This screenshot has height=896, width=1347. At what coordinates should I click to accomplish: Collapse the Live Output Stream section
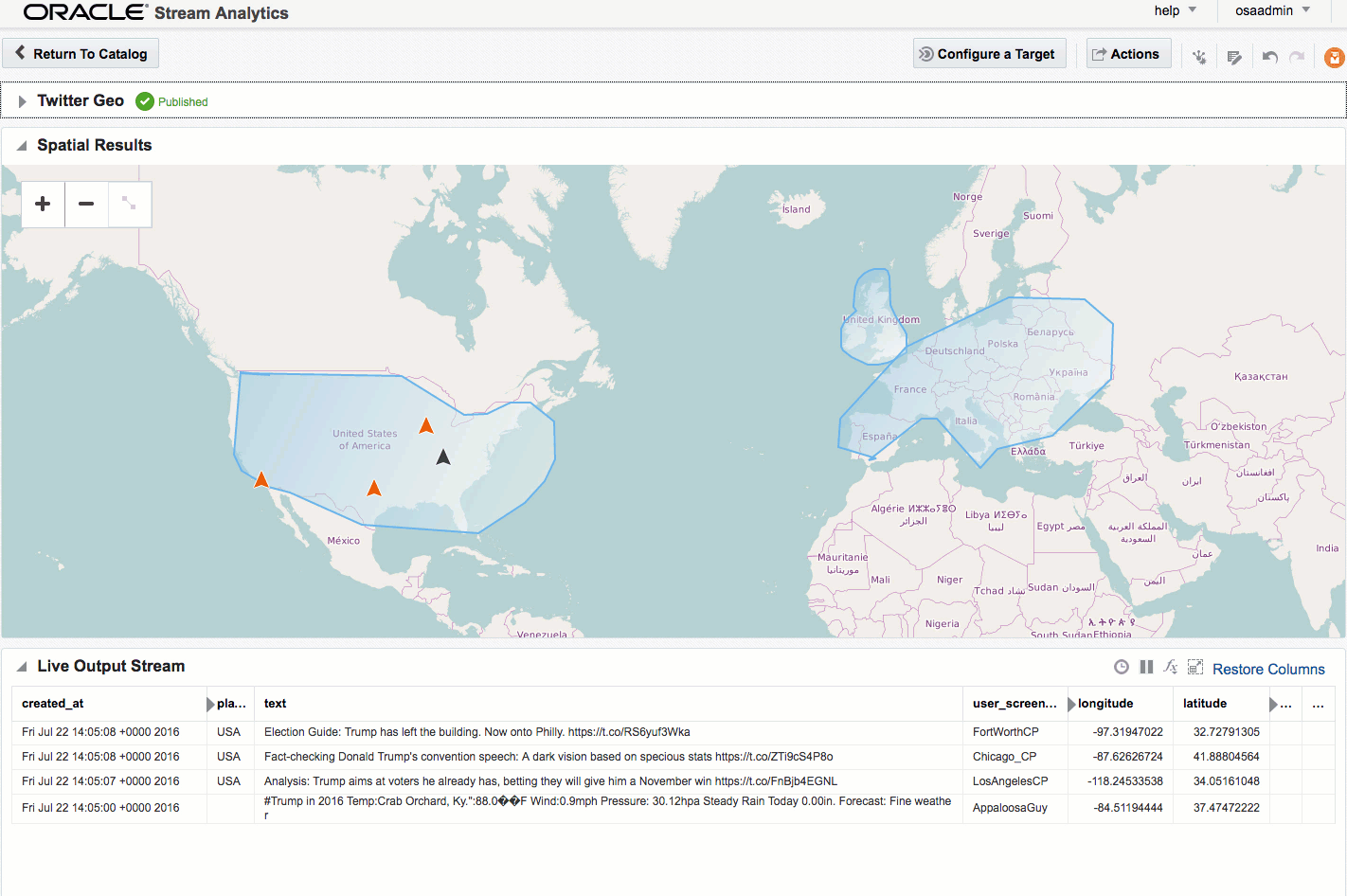click(22, 667)
